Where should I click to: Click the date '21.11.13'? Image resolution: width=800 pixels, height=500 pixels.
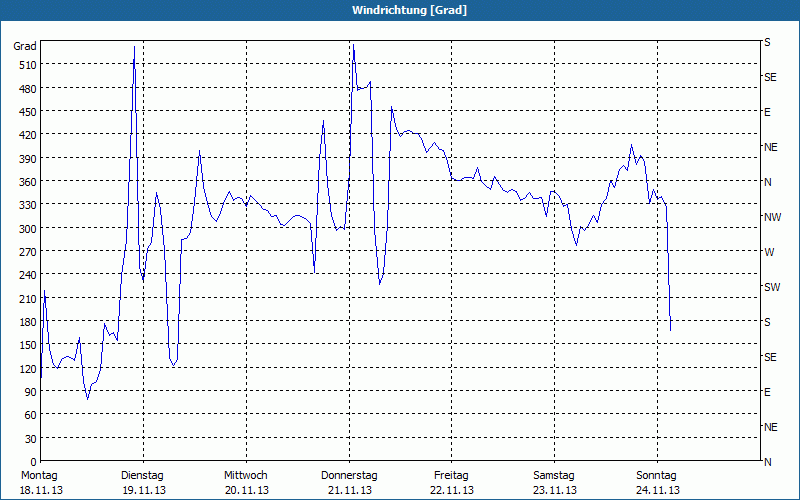click(x=349, y=490)
